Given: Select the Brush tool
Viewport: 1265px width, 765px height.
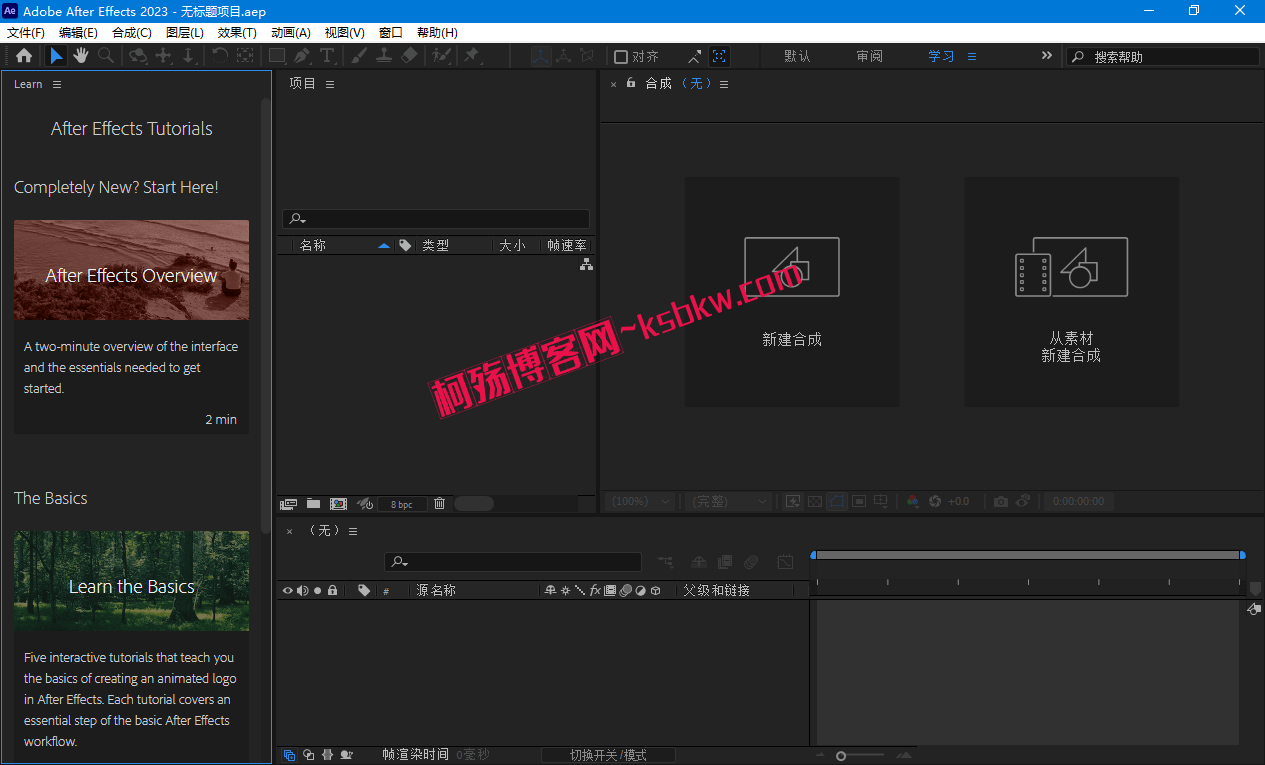Looking at the screenshot, I should [359, 56].
